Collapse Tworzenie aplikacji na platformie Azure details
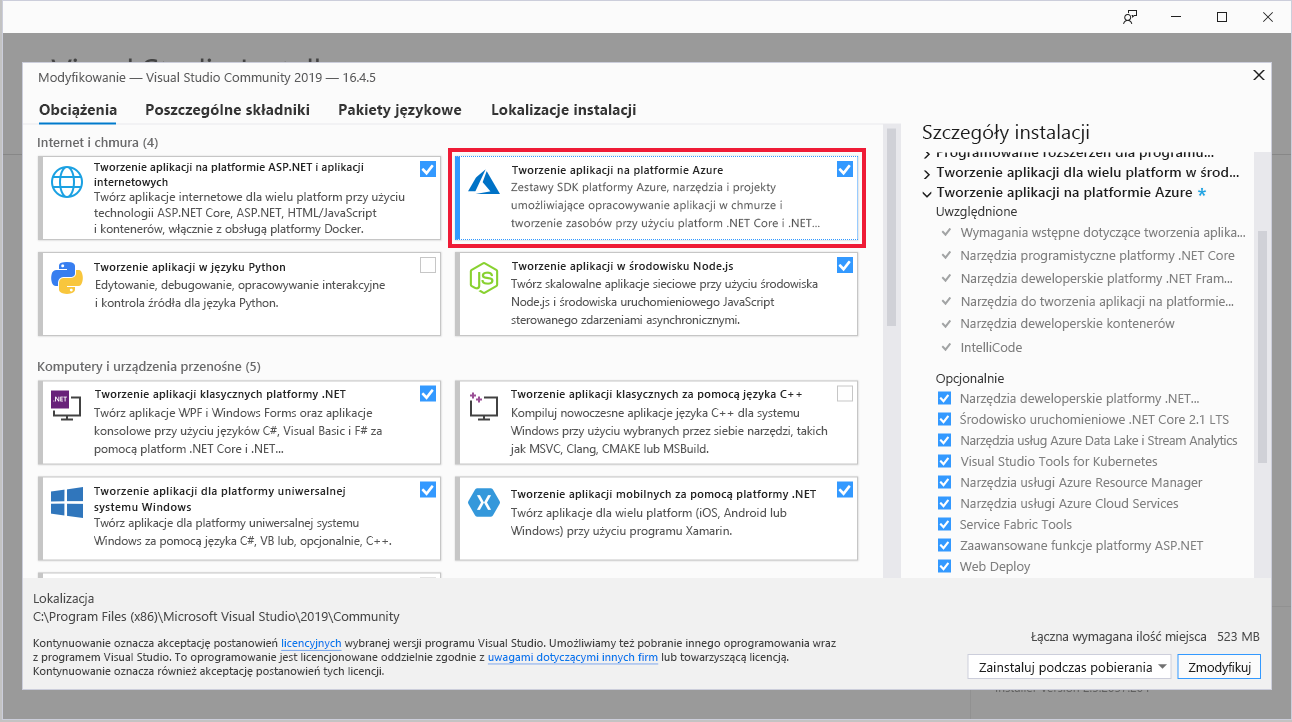The width and height of the screenshot is (1292, 722). [x=927, y=193]
